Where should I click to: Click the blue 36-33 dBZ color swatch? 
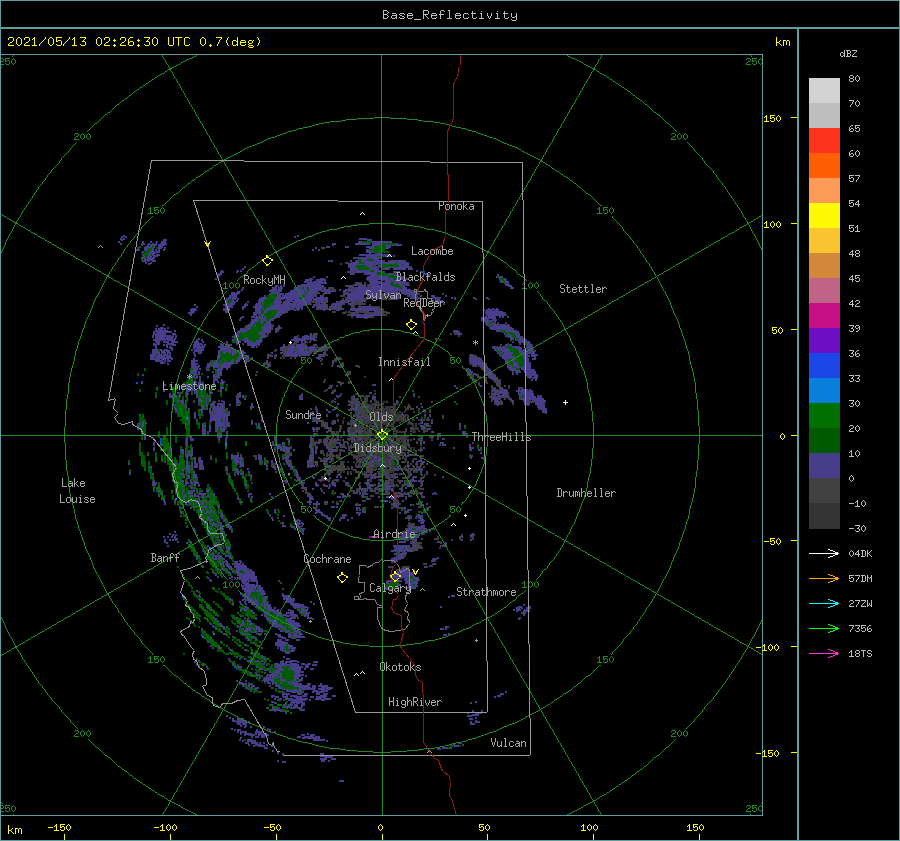pyautogui.click(x=824, y=366)
